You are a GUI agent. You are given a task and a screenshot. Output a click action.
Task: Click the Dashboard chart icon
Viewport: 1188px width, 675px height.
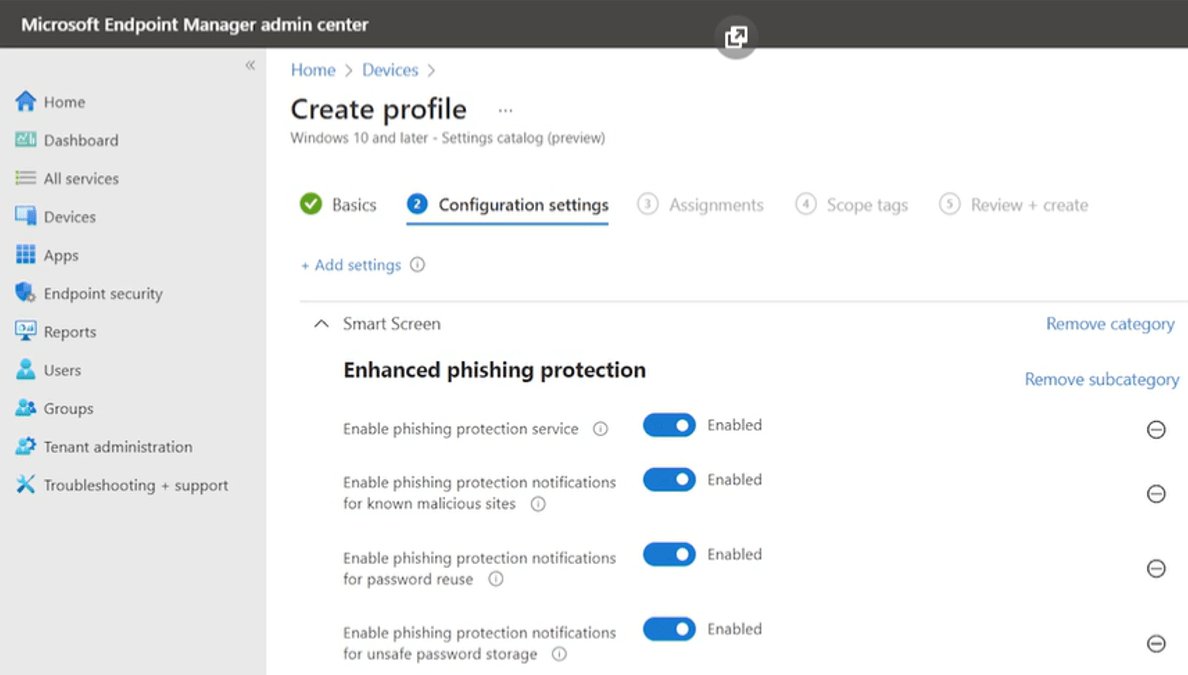pyautogui.click(x=25, y=139)
